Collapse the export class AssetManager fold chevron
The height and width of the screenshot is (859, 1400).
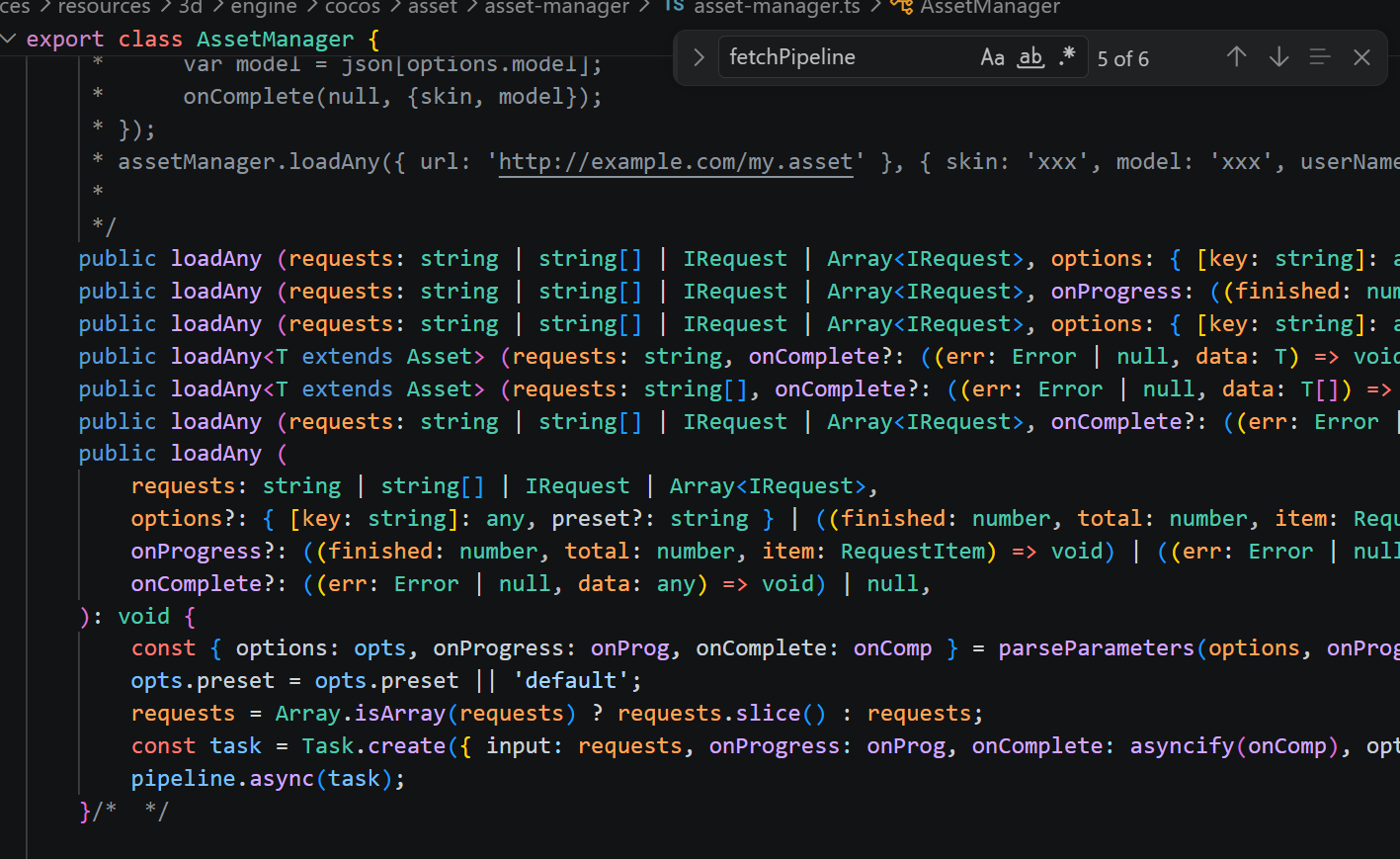pyautogui.click(x=9, y=39)
